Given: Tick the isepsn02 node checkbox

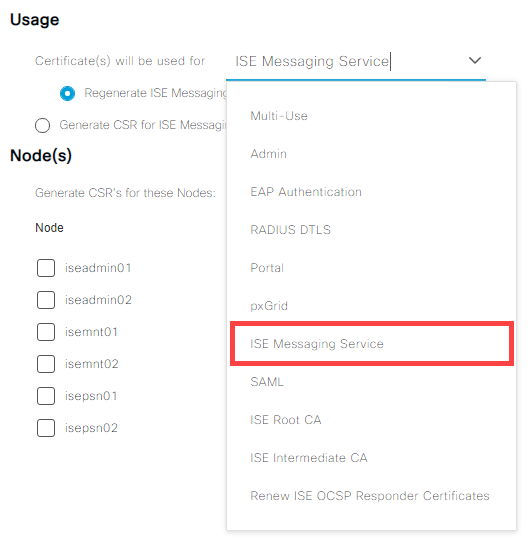Looking at the screenshot, I should coord(46,428).
